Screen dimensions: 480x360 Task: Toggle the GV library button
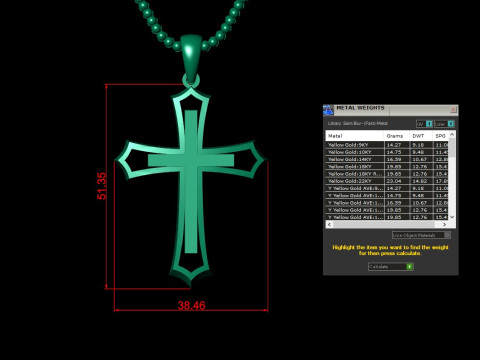(424, 124)
